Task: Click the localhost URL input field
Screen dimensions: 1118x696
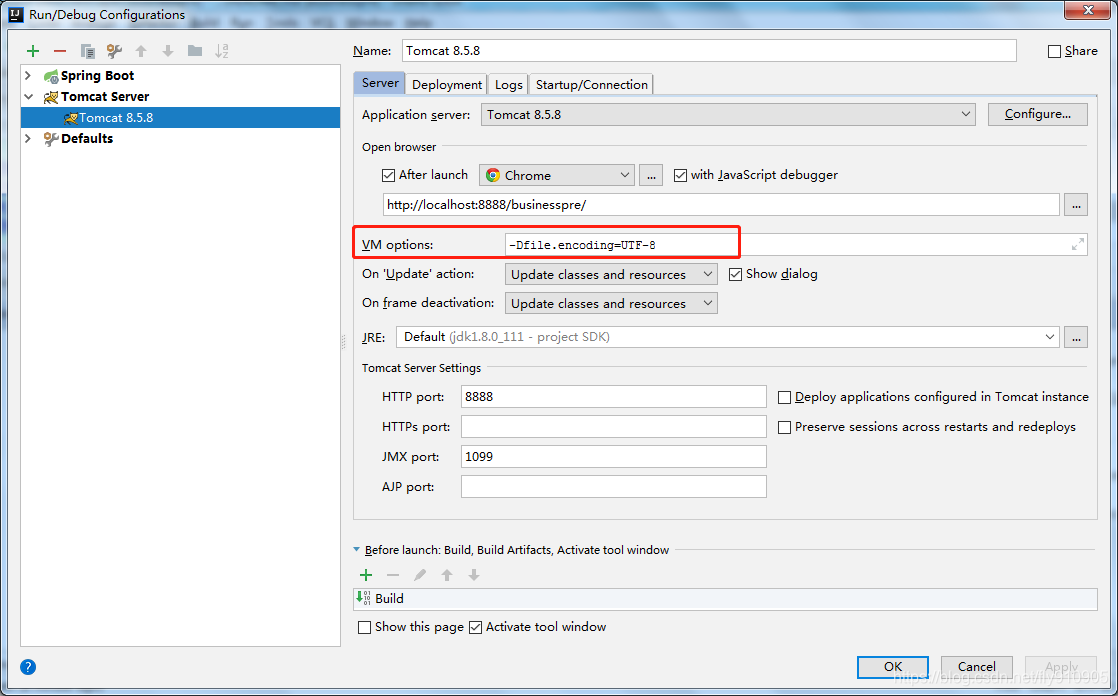Action: (x=721, y=205)
